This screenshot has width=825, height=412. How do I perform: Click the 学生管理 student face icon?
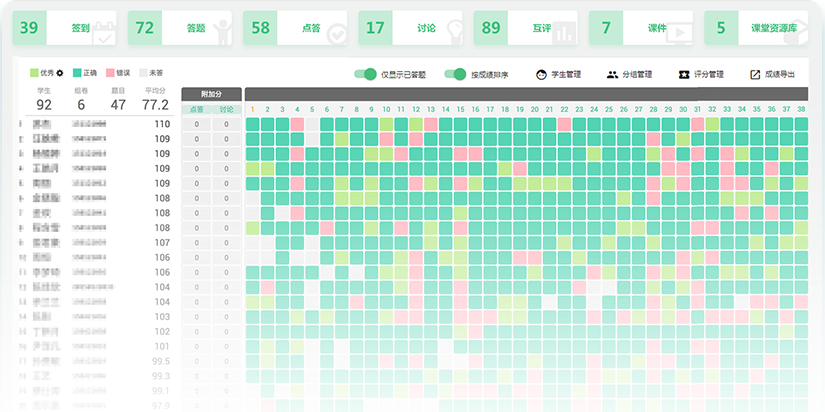click(x=541, y=74)
